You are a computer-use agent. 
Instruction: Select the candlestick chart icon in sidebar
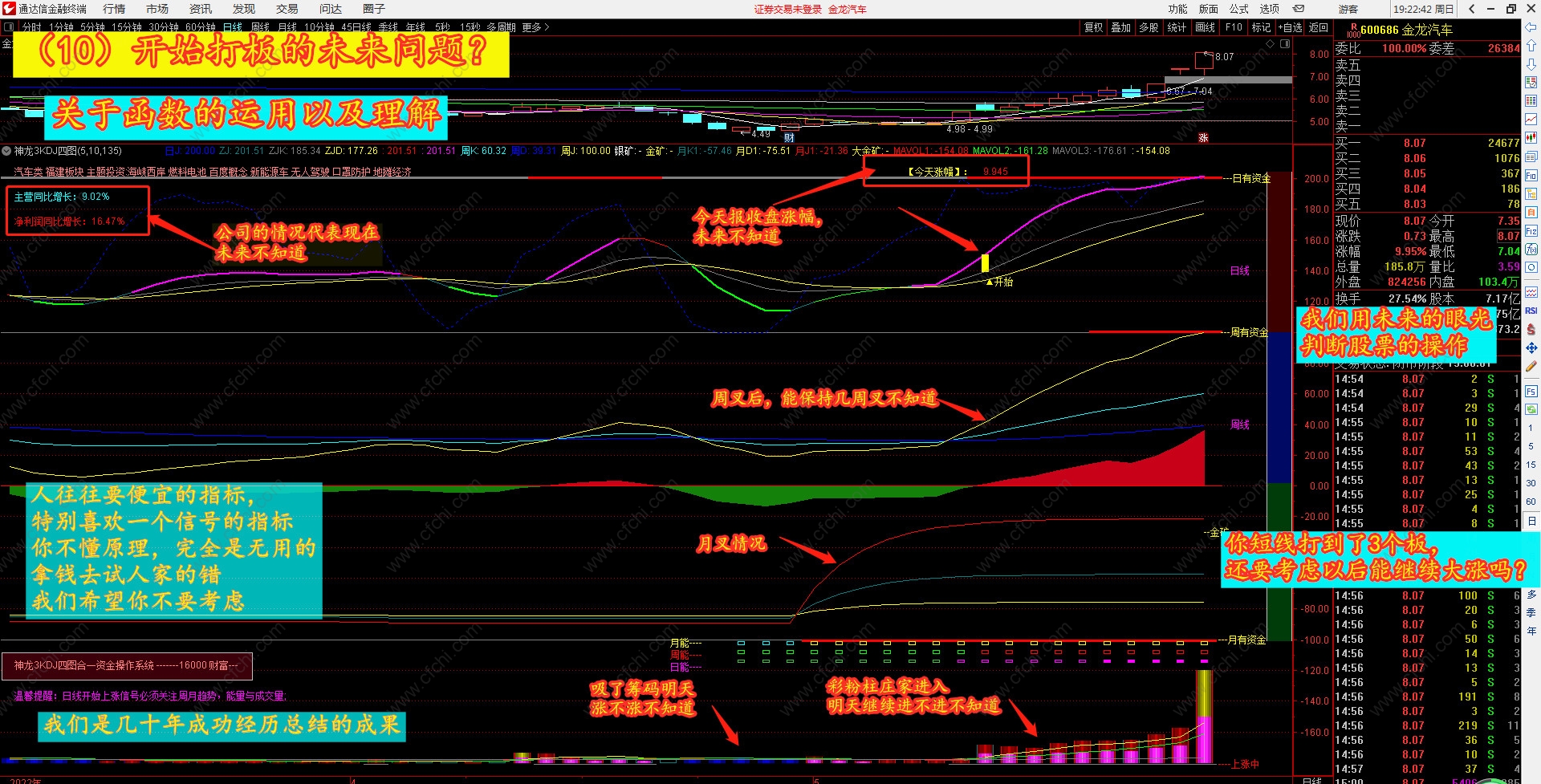click(x=1531, y=138)
